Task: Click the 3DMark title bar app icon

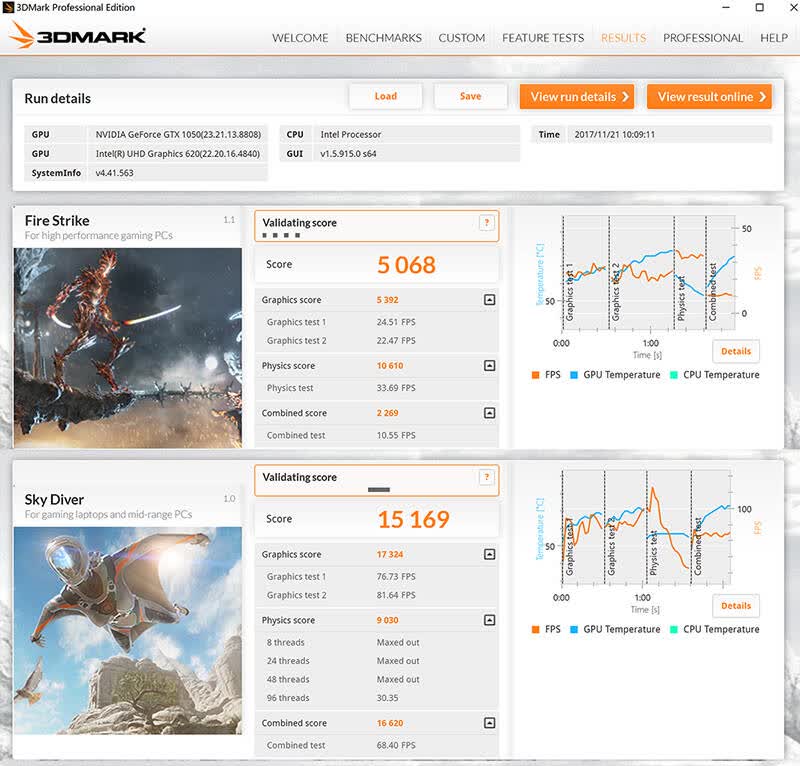Action: (8, 7)
